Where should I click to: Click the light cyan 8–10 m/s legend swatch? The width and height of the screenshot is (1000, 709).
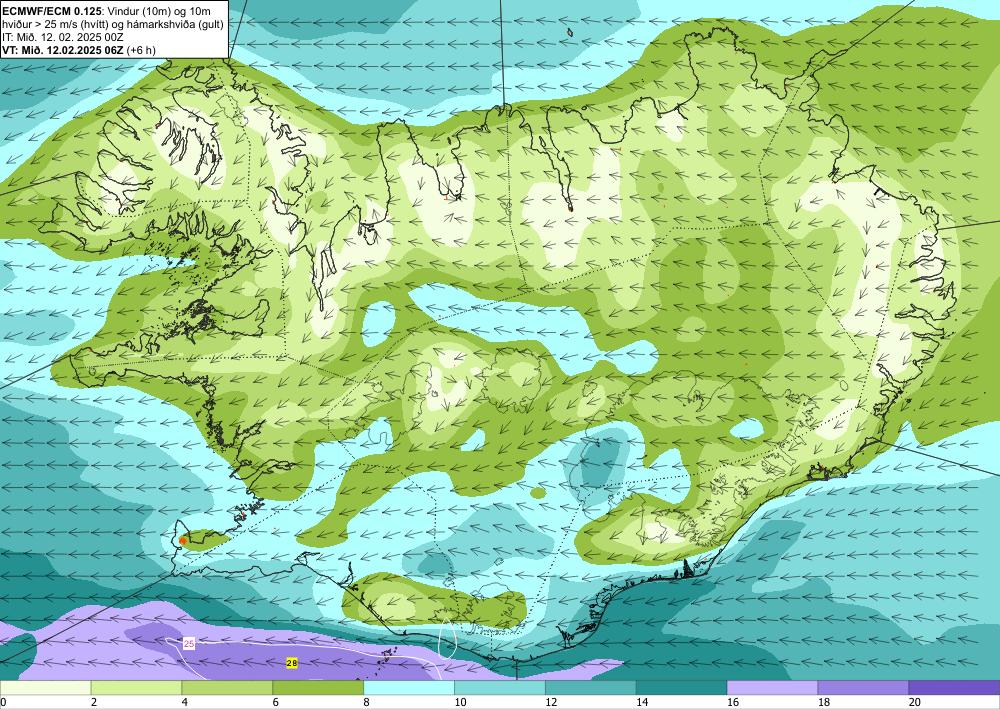click(x=409, y=687)
